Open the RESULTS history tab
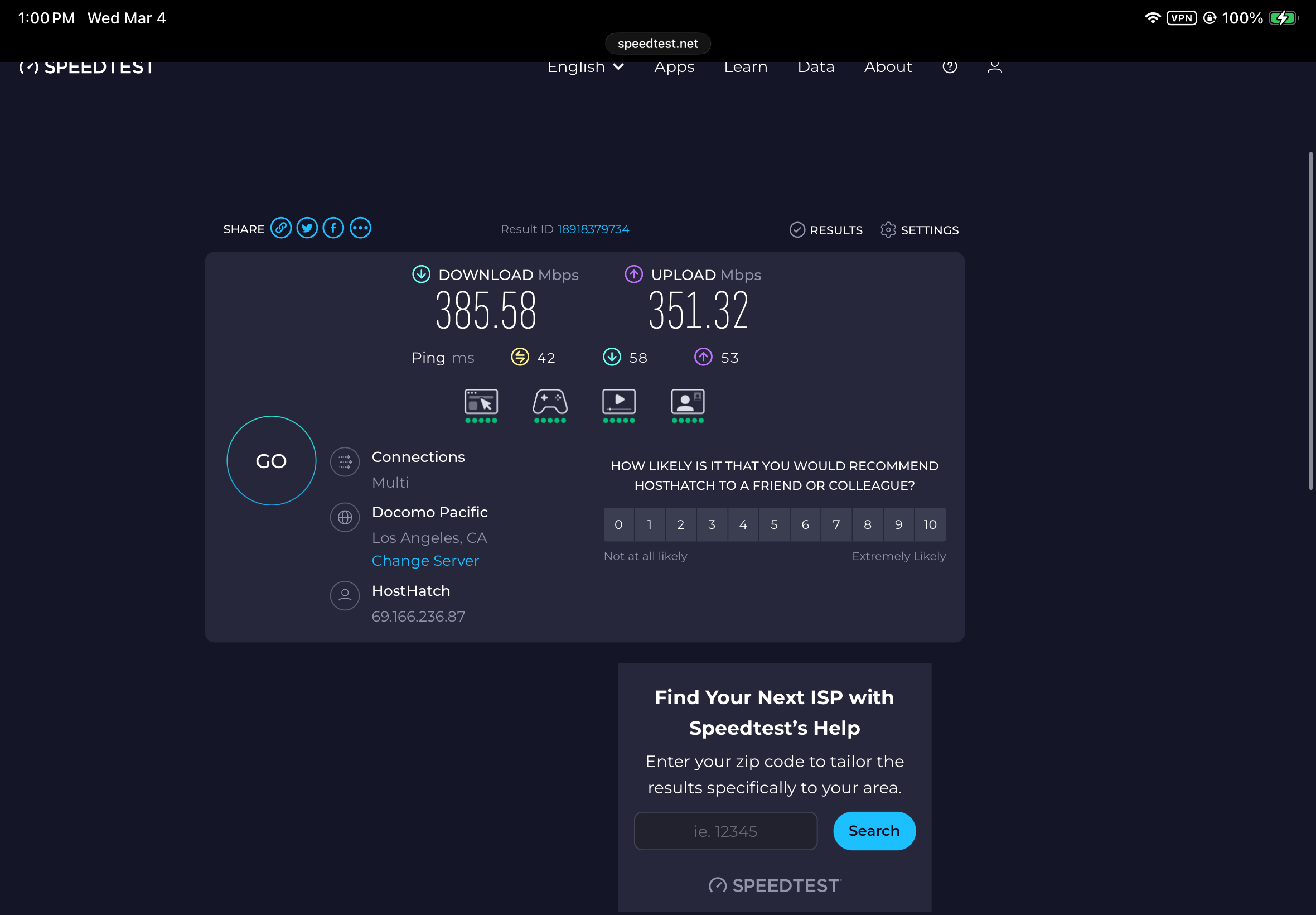This screenshot has height=915, width=1316. point(826,230)
